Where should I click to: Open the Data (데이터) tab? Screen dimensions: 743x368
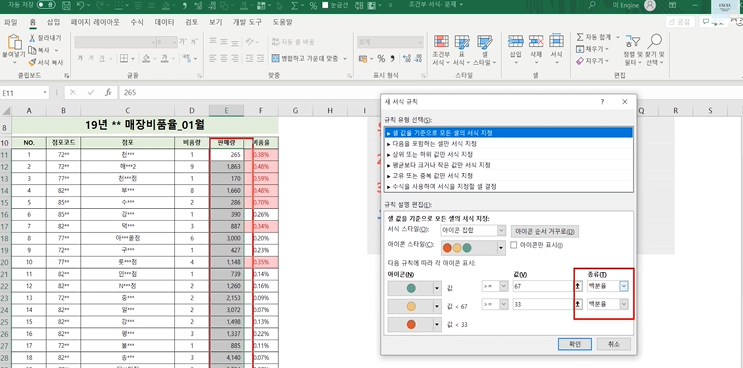164,22
